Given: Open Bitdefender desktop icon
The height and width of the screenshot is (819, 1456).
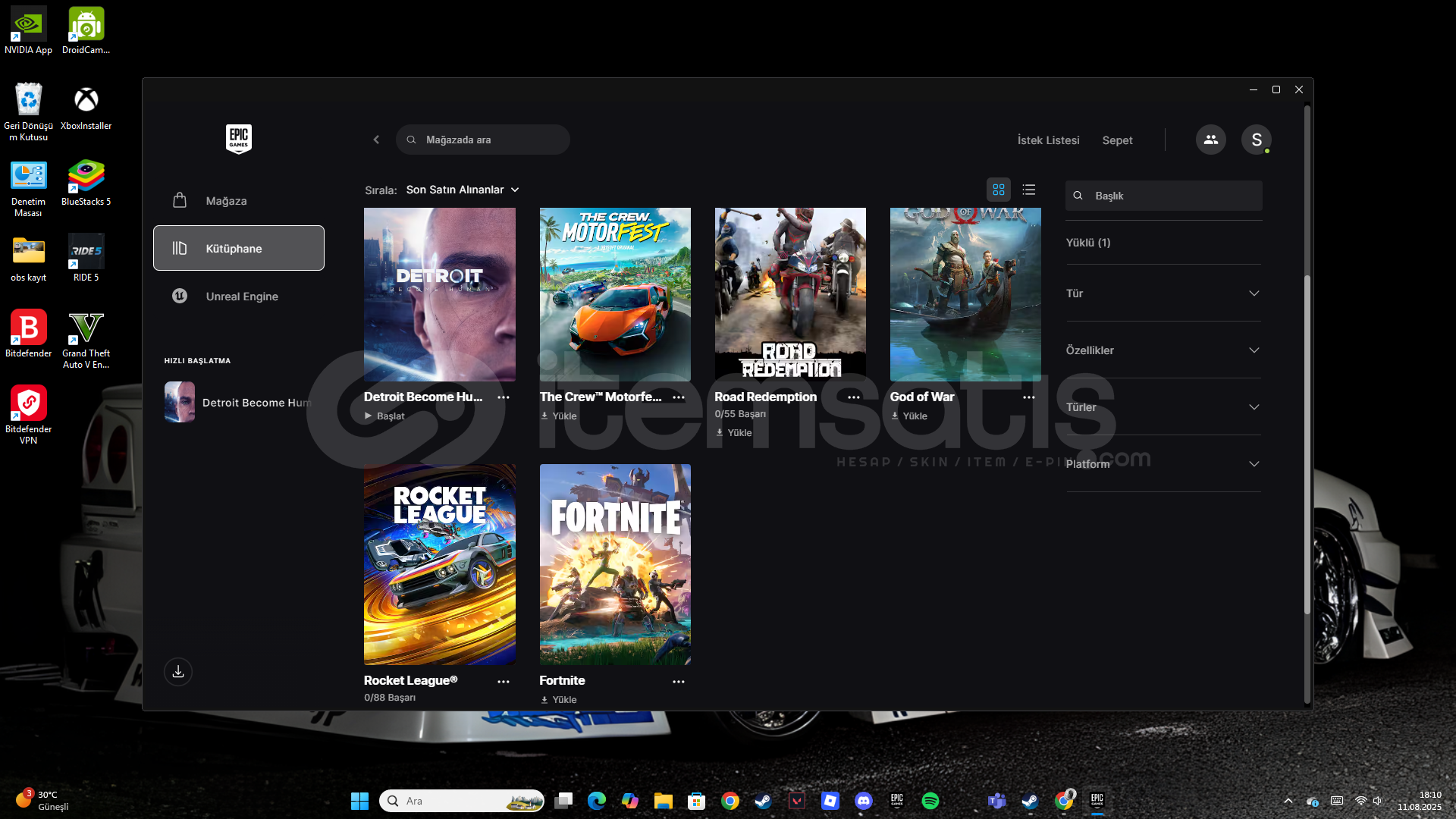Looking at the screenshot, I should click(28, 334).
